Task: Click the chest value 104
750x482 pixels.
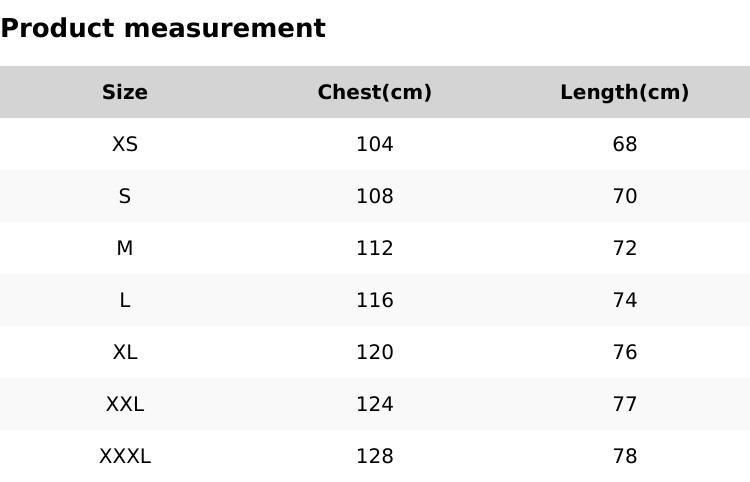Action: (375, 145)
